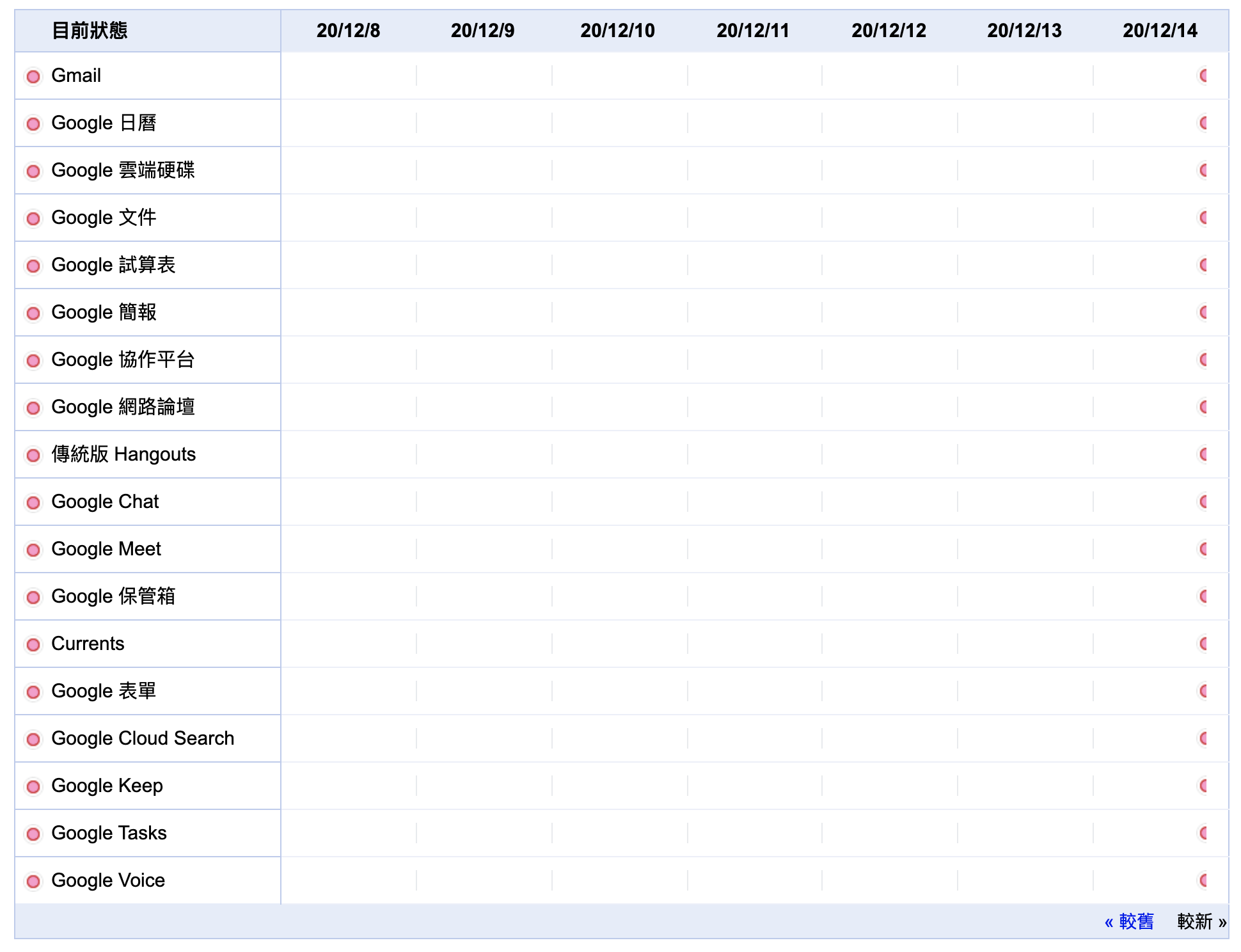Open the 20/12/14 outage marker for Google 試算表
The width and height of the screenshot is (1241, 952).
(1203, 266)
